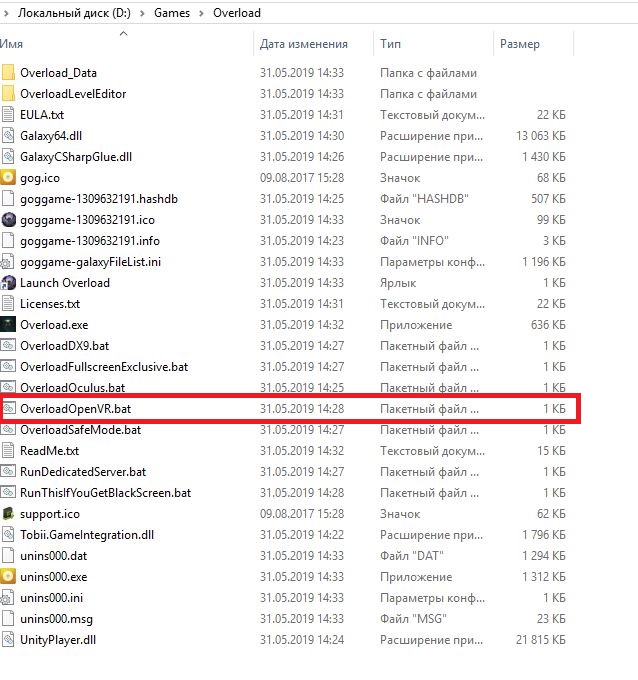Click the Overload.exe application icon
This screenshot has height=680, width=638.
click(x=8, y=325)
